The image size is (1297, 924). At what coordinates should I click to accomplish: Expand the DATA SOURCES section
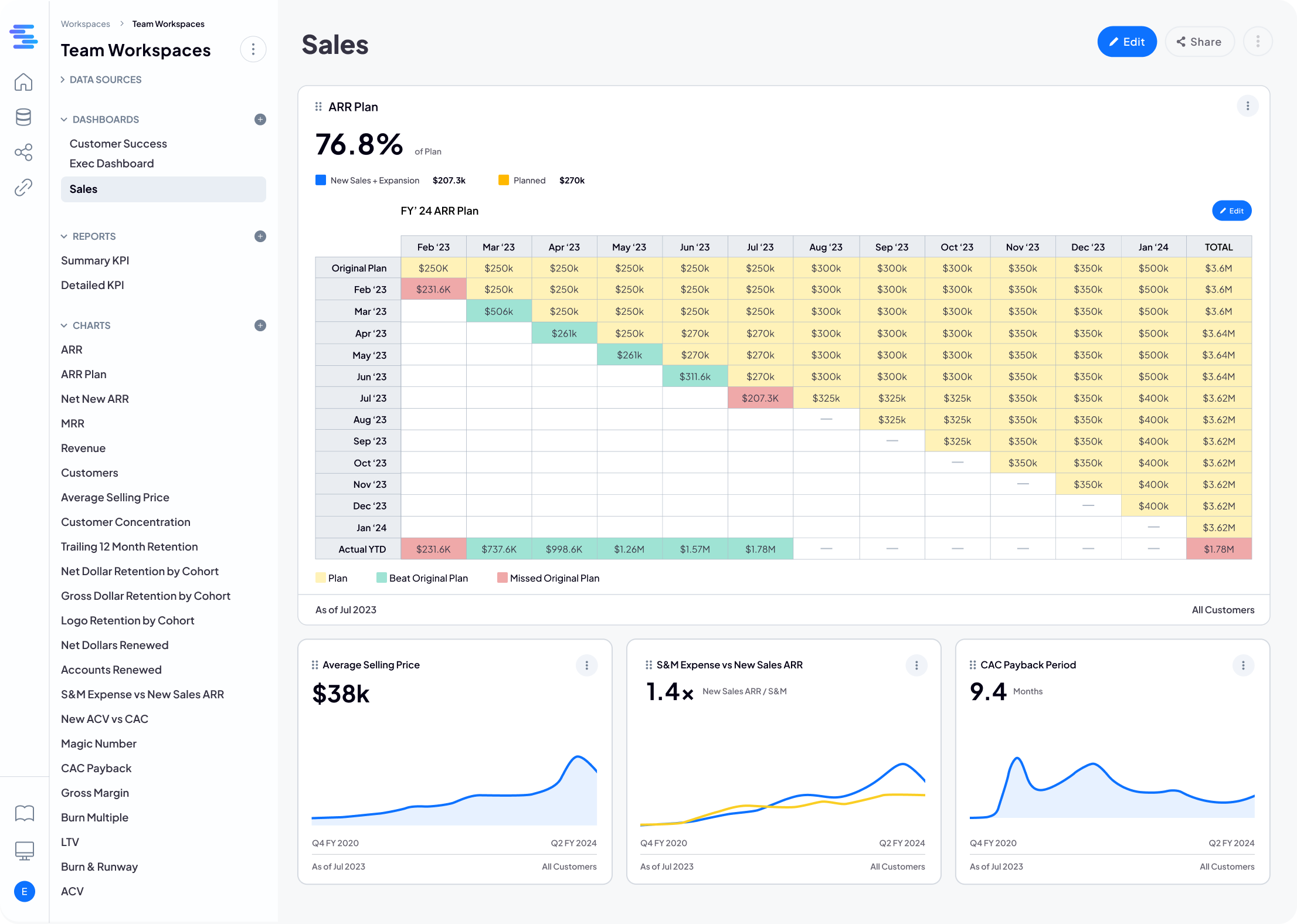(101, 80)
